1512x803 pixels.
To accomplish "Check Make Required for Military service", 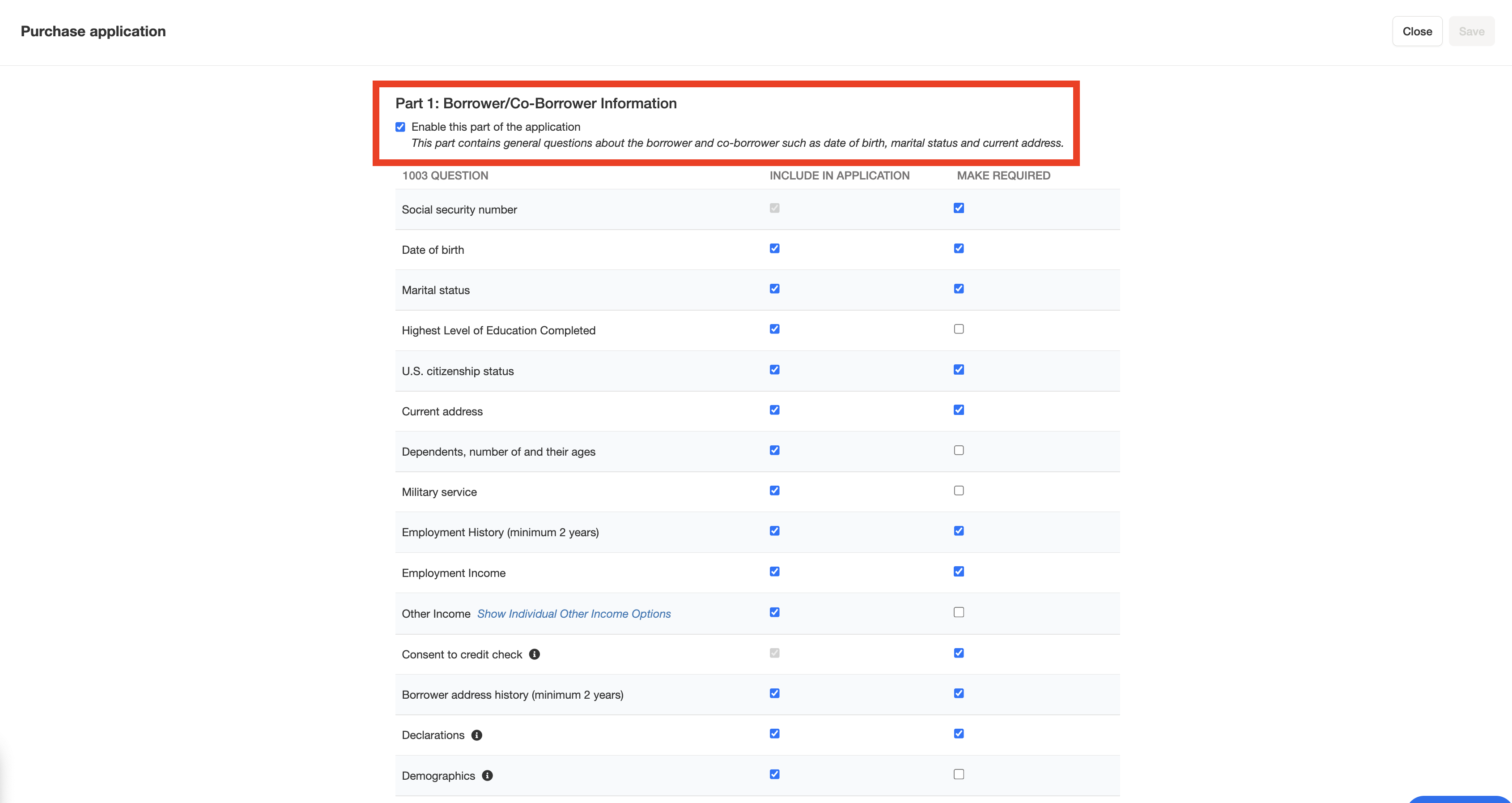I will pyautogui.click(x=959, y=491).
